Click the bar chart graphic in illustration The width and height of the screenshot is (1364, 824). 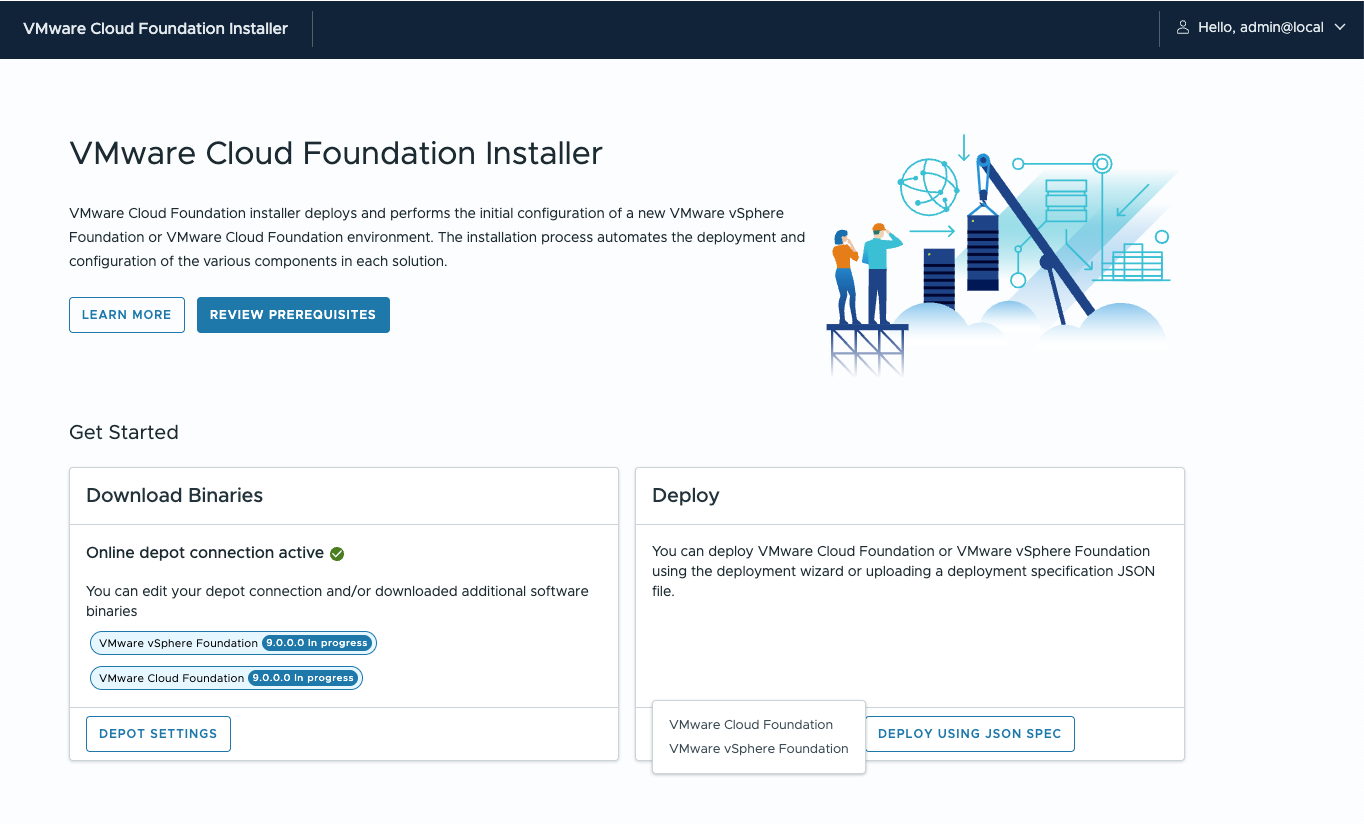point(1131,263)
